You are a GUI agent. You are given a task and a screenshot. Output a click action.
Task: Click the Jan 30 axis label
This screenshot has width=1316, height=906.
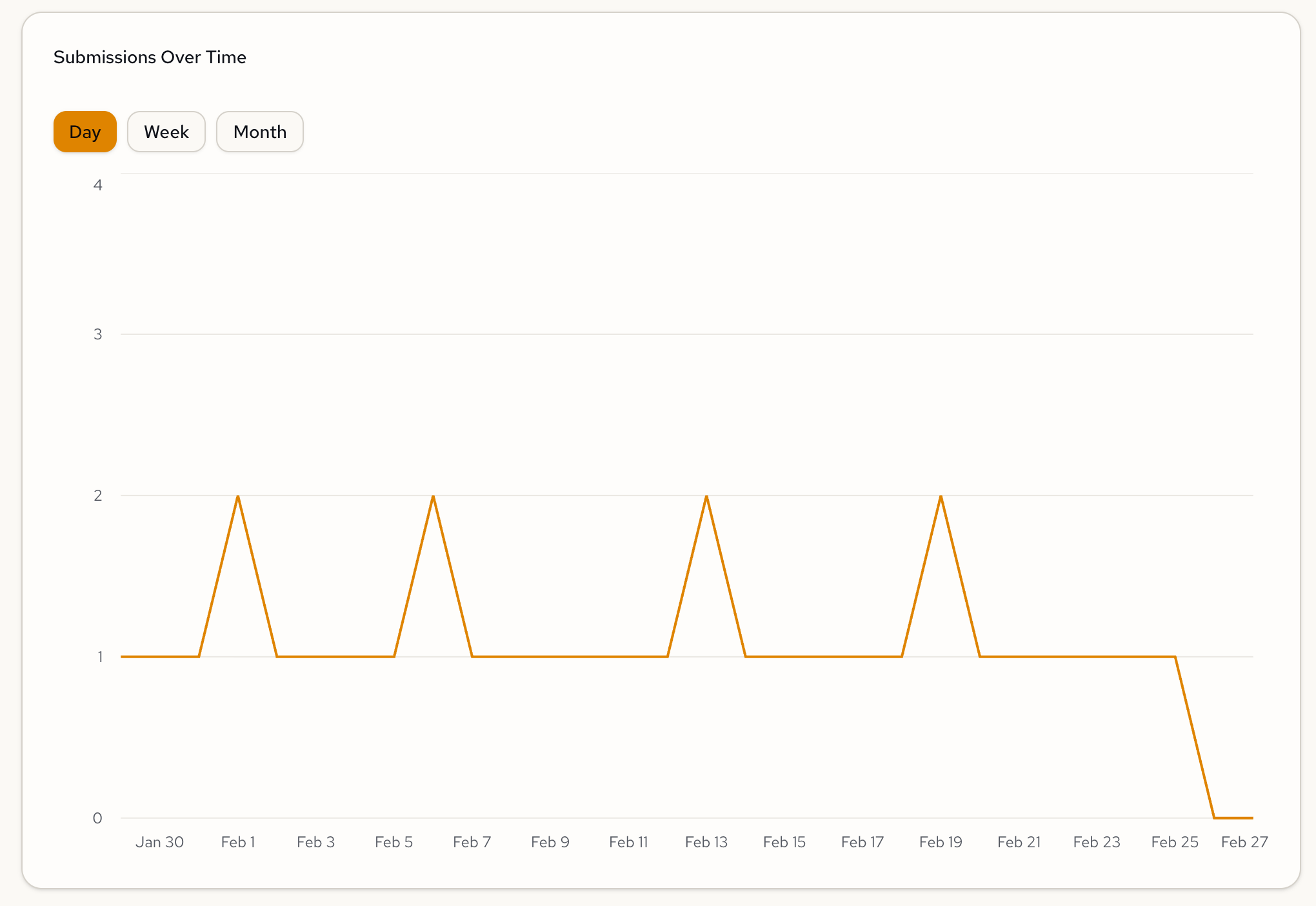tap(159, 842)
